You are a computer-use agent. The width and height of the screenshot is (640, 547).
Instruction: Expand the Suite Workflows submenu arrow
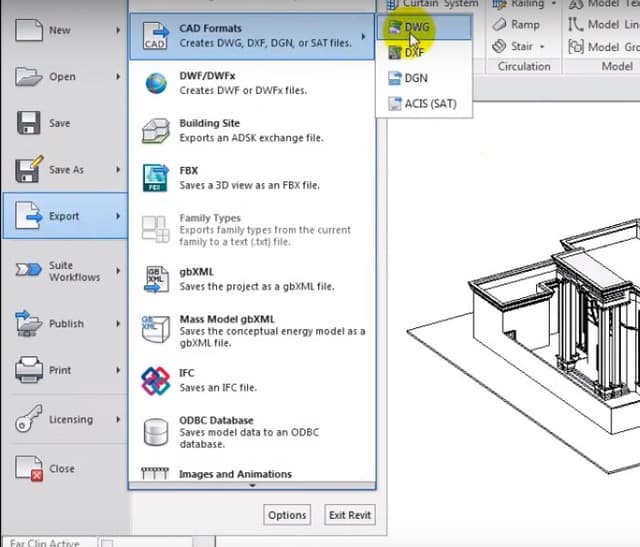point(118,270)
